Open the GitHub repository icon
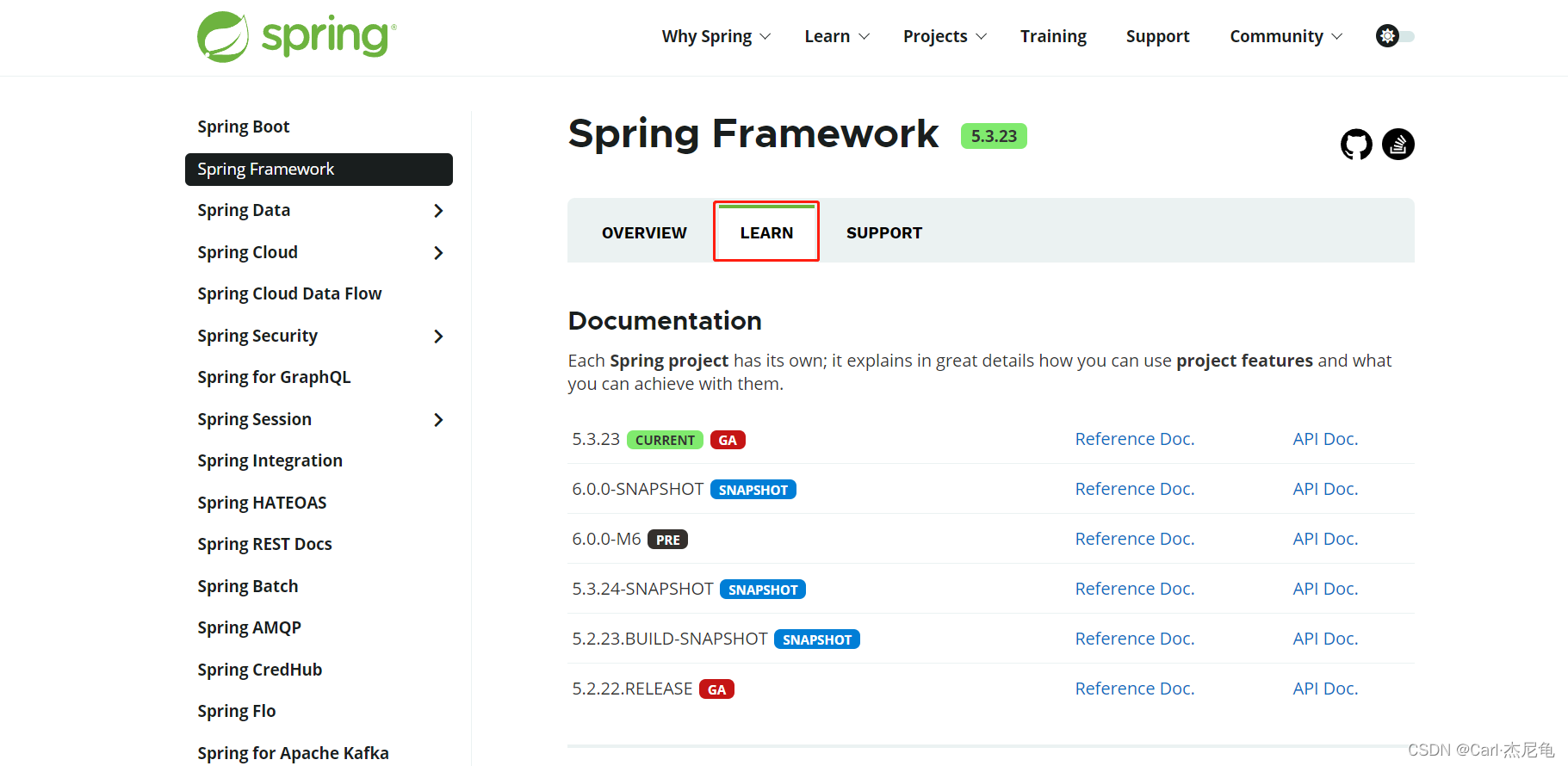The height and width of the screenshot is (766, 1568). coord(1356,144)
